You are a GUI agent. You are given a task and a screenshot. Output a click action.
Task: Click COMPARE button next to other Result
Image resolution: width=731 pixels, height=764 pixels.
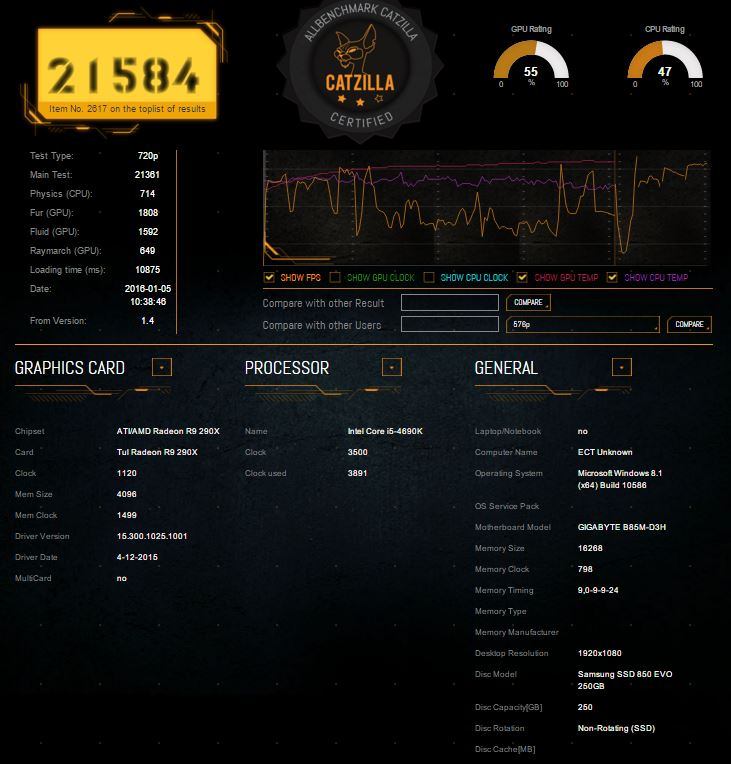click(529, 303)
